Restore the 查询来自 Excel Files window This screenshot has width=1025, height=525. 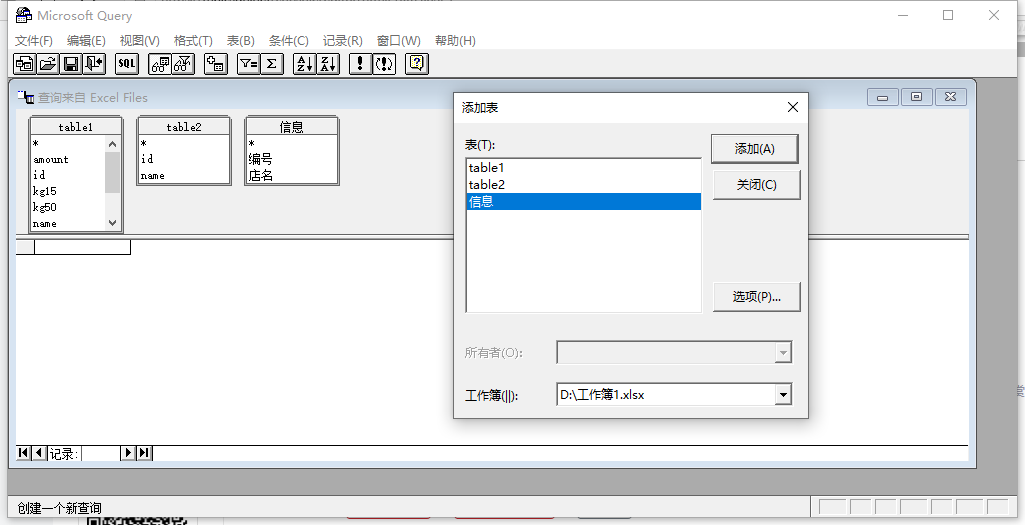click(x=916, y=97)
